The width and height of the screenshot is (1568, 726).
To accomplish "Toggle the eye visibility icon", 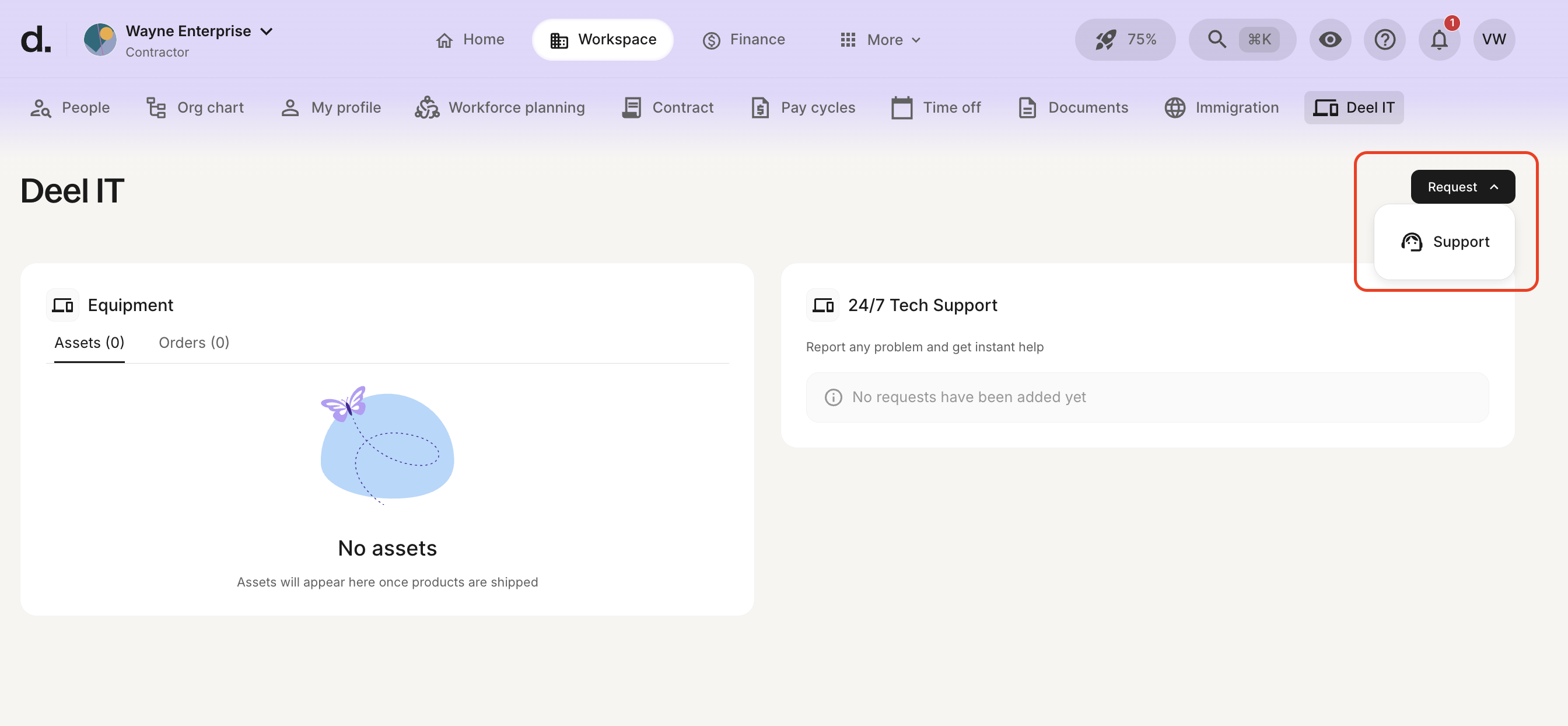I will point(1329,40).
